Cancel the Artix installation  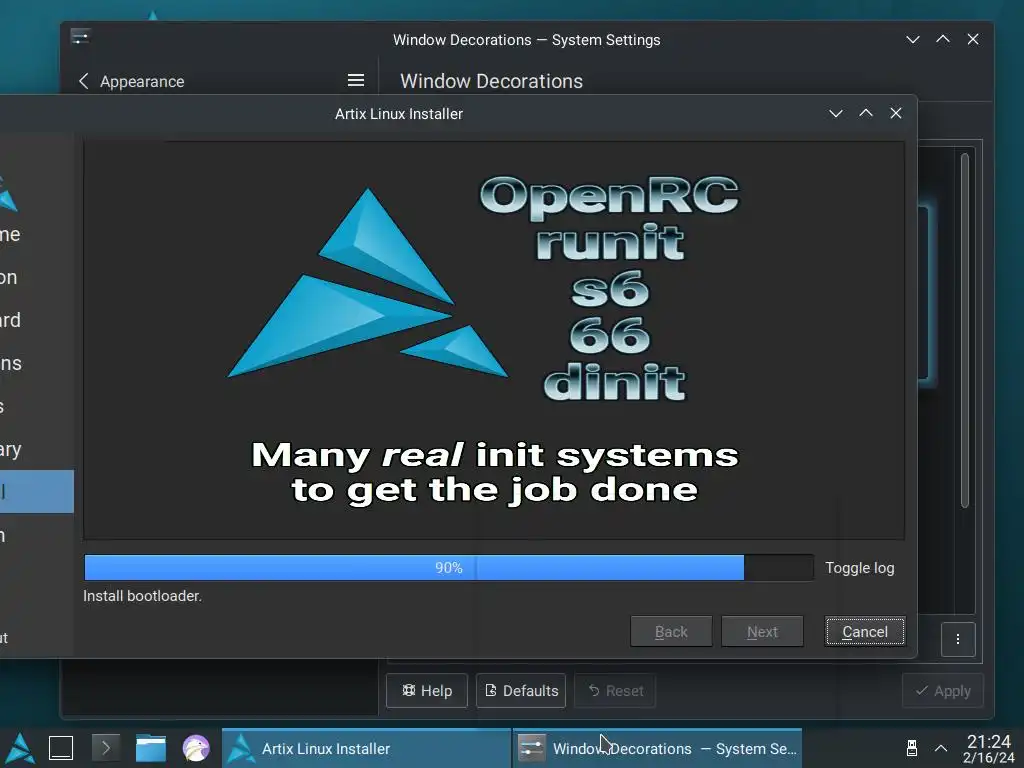[865, 632]
